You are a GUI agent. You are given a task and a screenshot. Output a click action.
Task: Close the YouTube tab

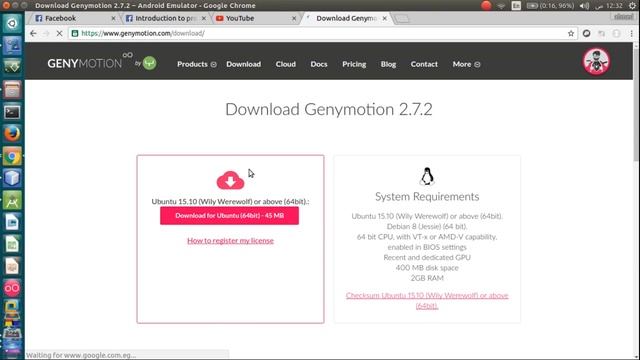coord(294,18)
